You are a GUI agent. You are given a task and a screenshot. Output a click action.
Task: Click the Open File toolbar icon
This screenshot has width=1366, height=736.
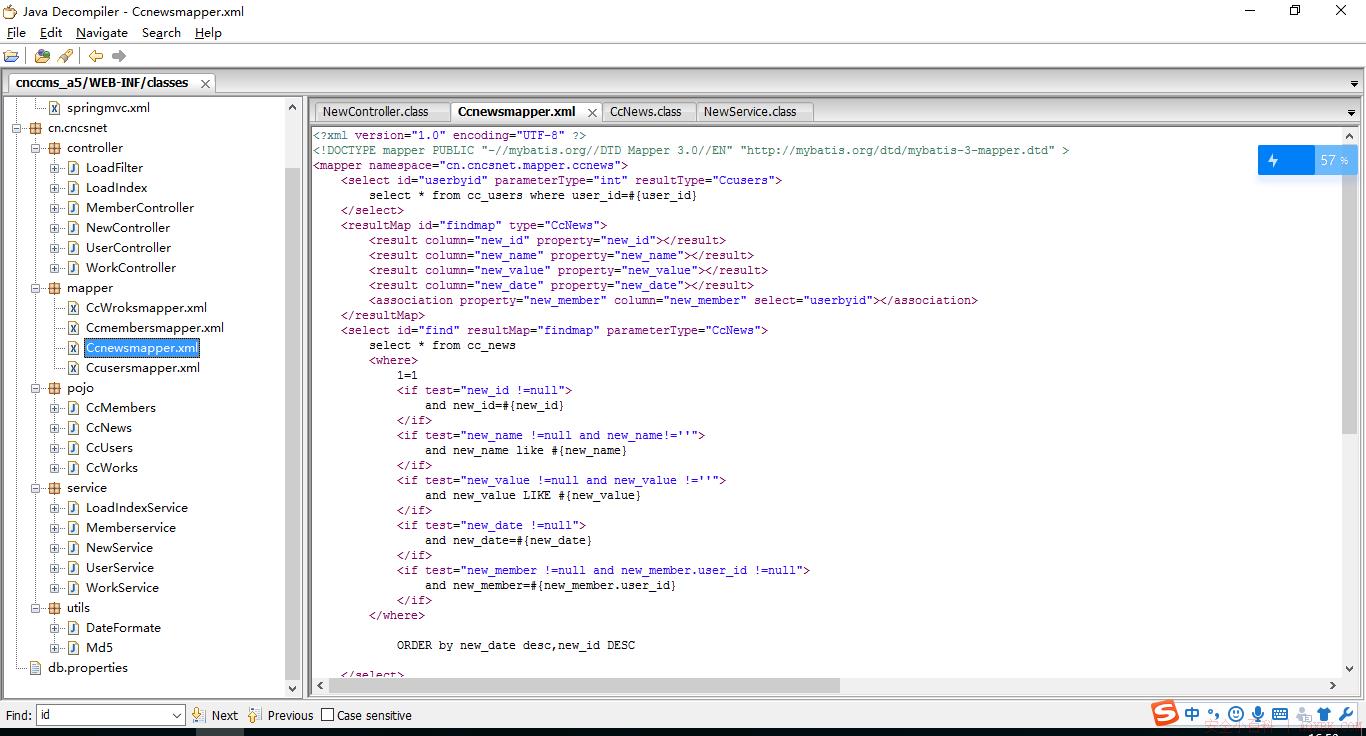click(11, 56)
